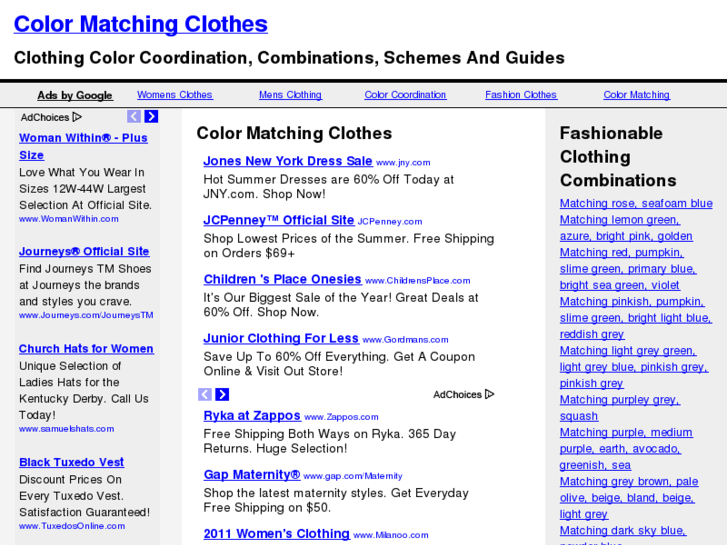Visit www.Gordmans.com URL link
The height and width of the screenshot is (545, 727).
point(405,340)
